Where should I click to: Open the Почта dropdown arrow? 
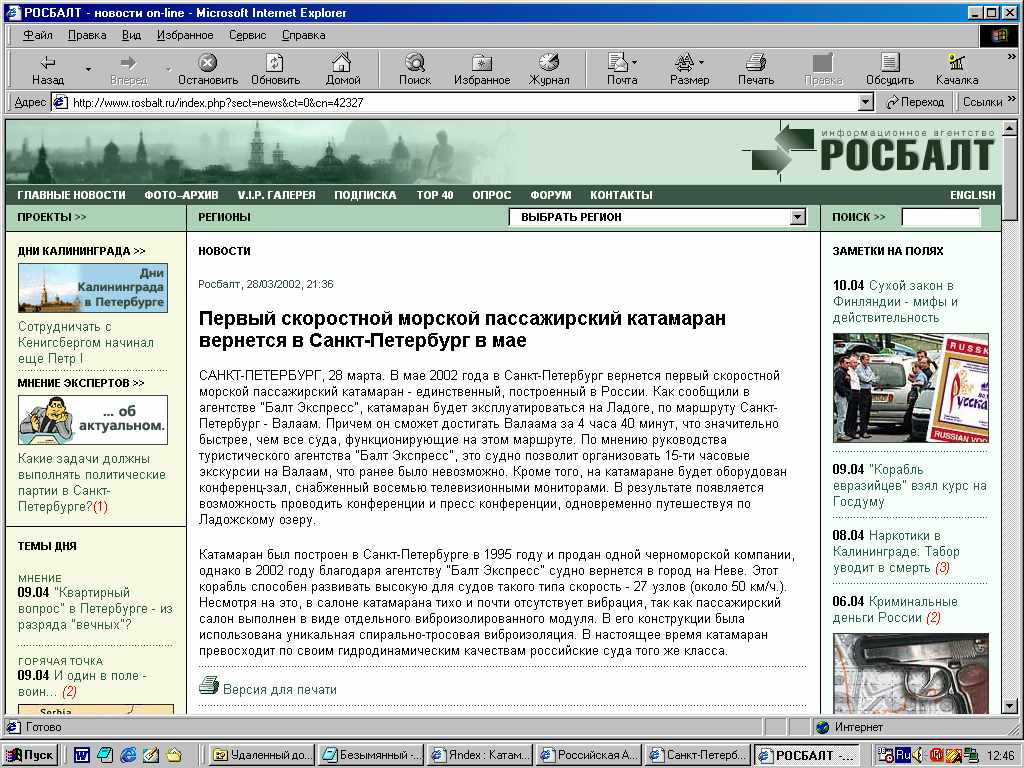[x=634, y=63]
